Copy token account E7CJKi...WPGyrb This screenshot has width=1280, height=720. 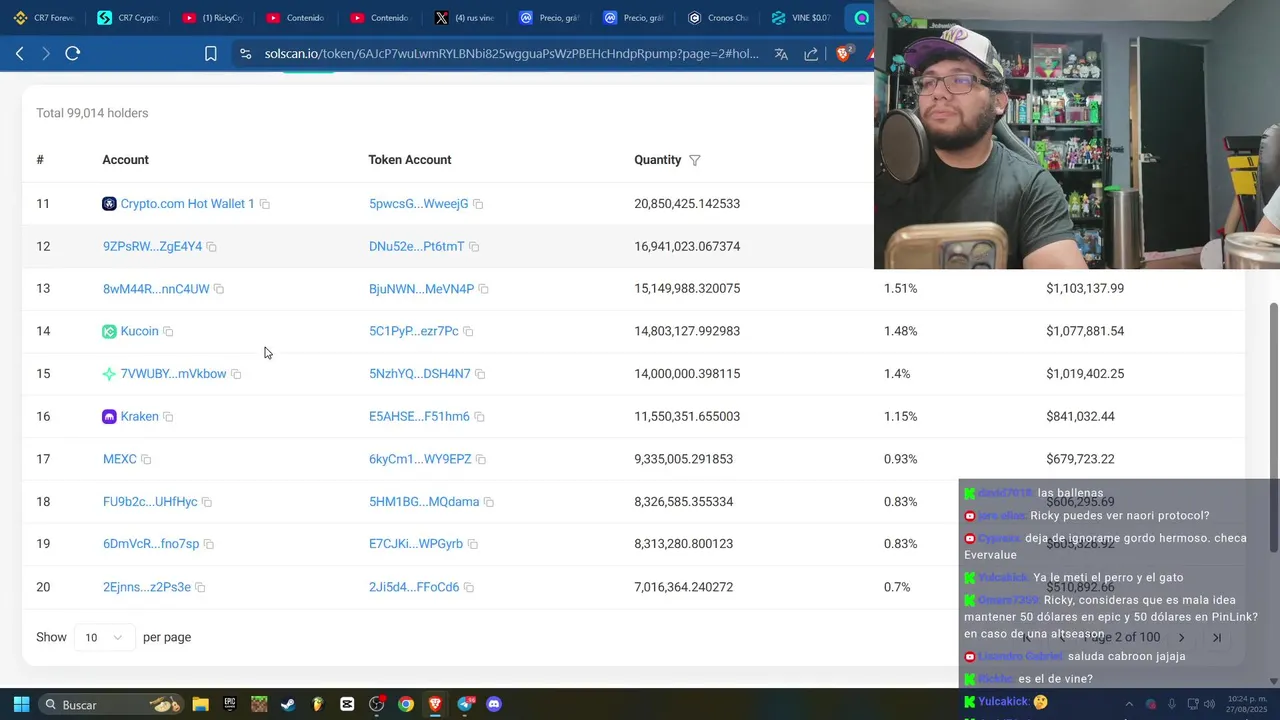point(473,544)
